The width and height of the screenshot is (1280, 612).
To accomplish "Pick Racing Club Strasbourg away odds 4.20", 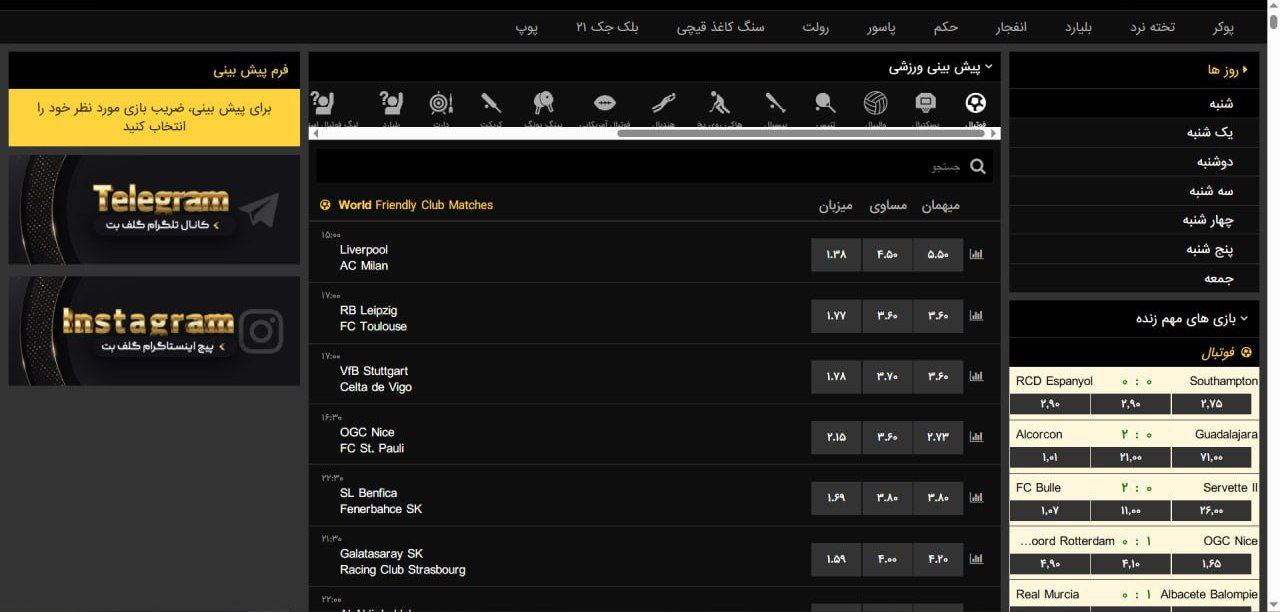I will 938,559.
